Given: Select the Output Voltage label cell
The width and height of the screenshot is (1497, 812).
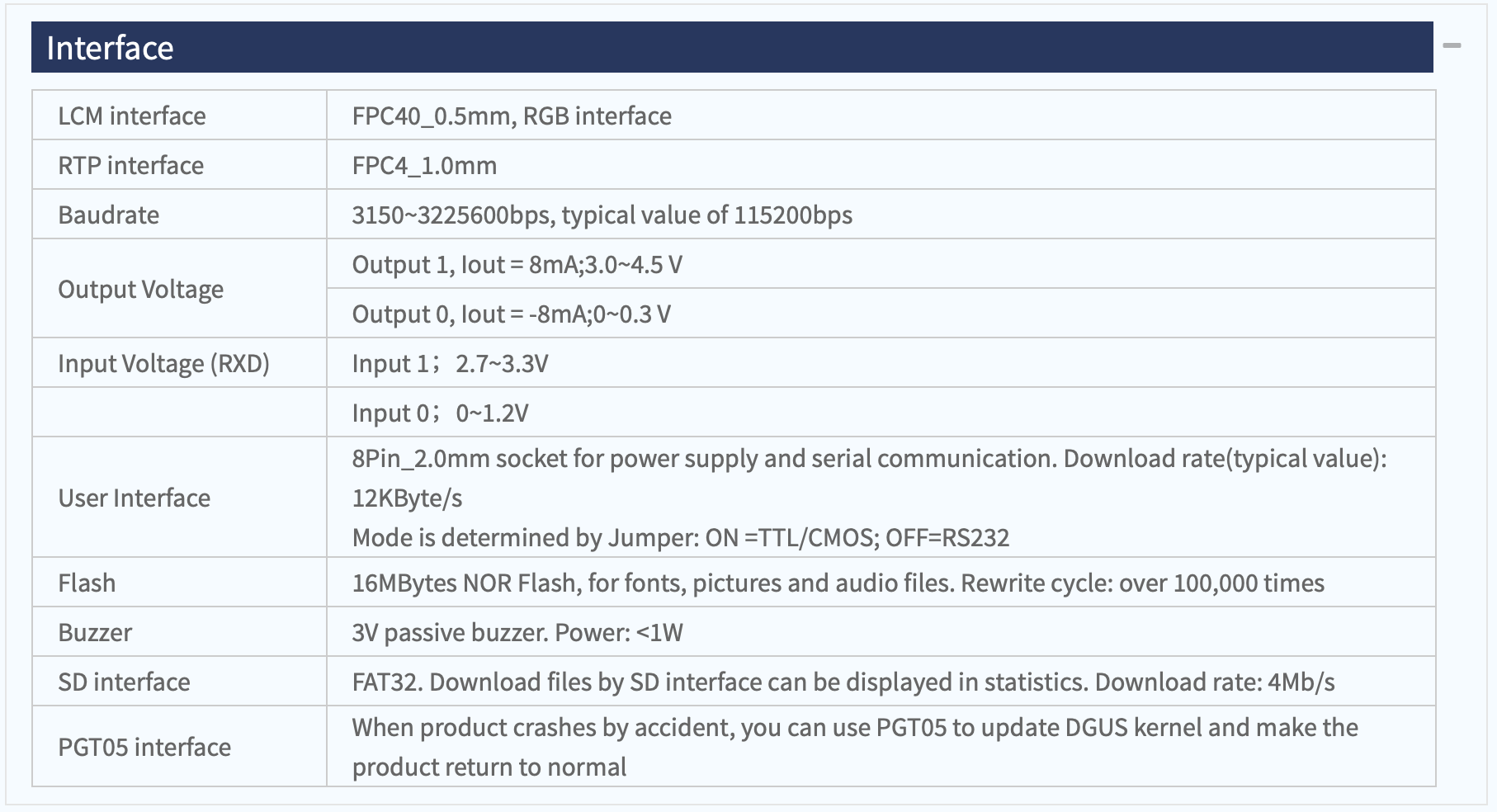Looking at the screenshot, I should [x=179, y=289].
